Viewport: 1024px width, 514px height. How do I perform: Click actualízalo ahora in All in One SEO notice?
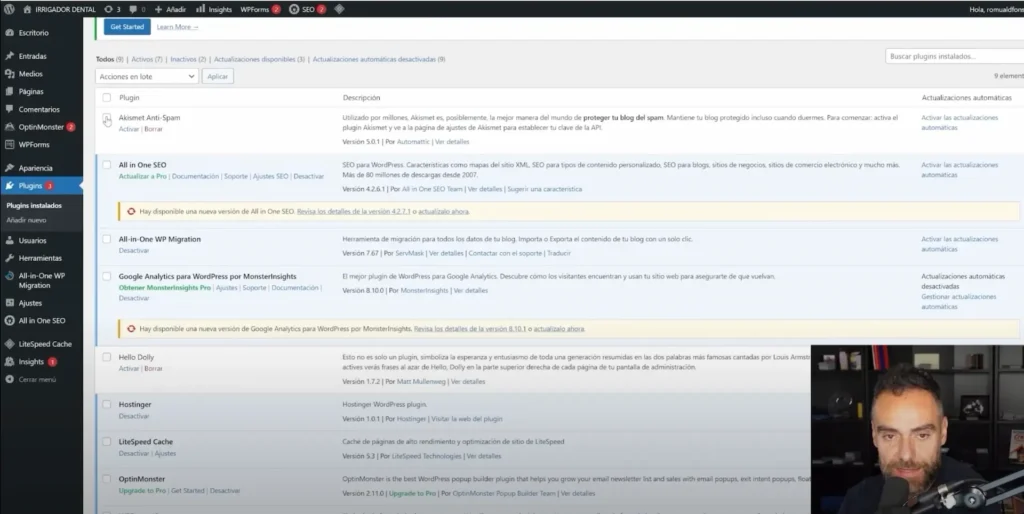tap(443, 212)
